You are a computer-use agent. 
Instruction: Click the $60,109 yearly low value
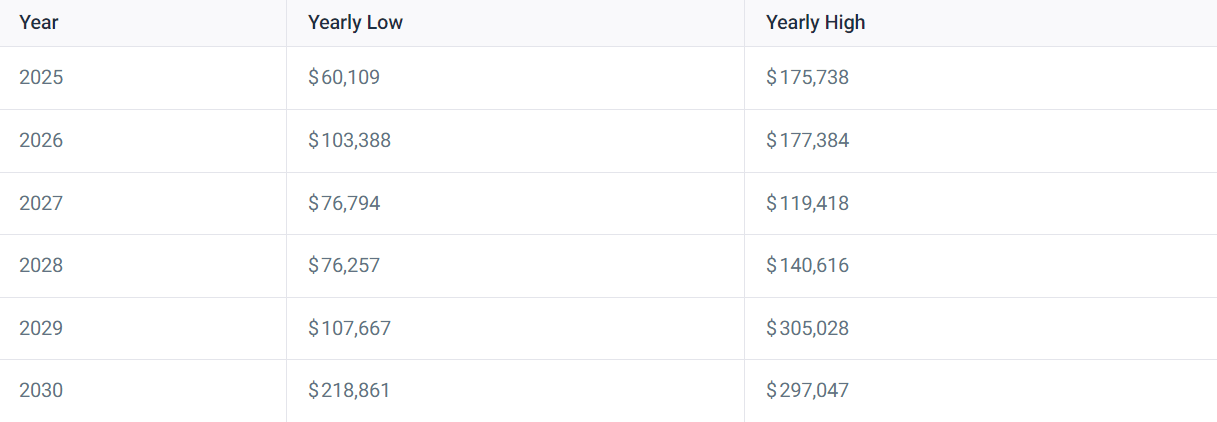tap(344, 77)
